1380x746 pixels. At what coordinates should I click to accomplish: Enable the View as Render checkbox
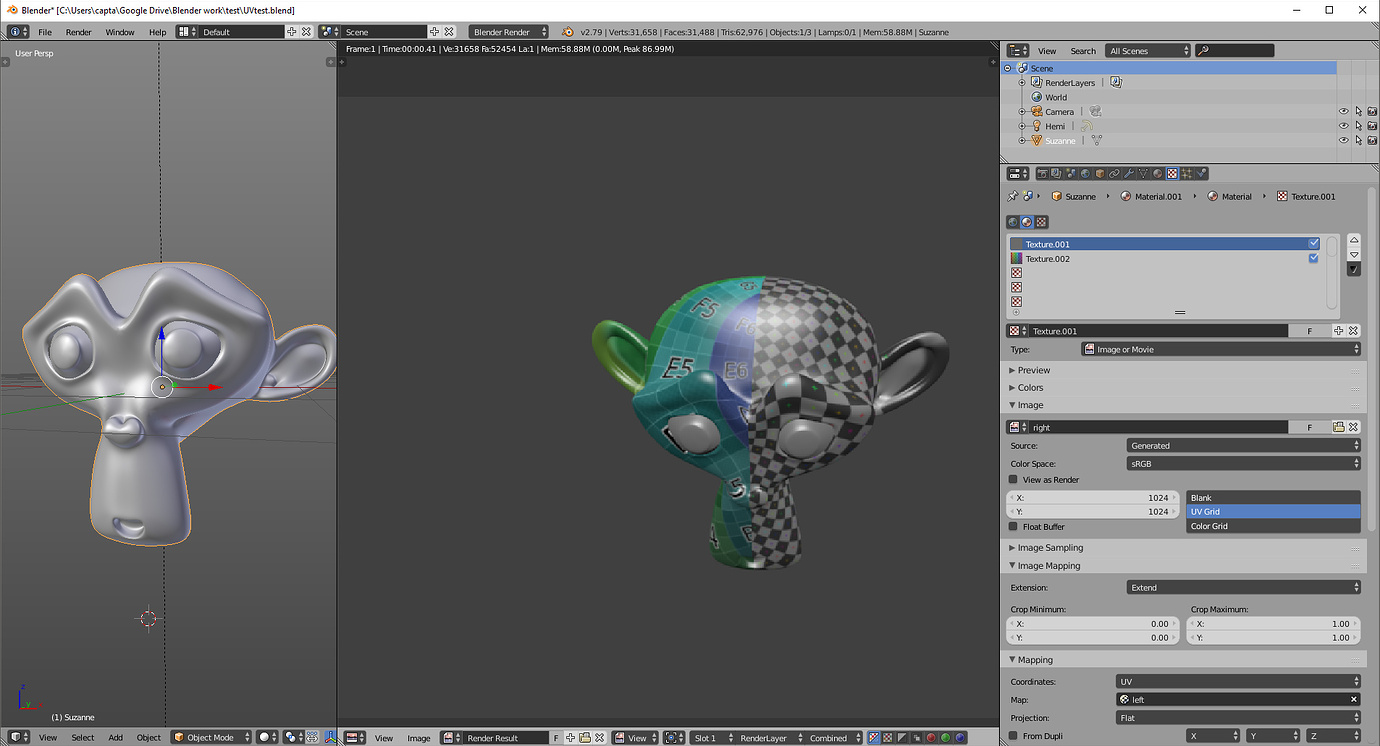[x=1014, y=480]
